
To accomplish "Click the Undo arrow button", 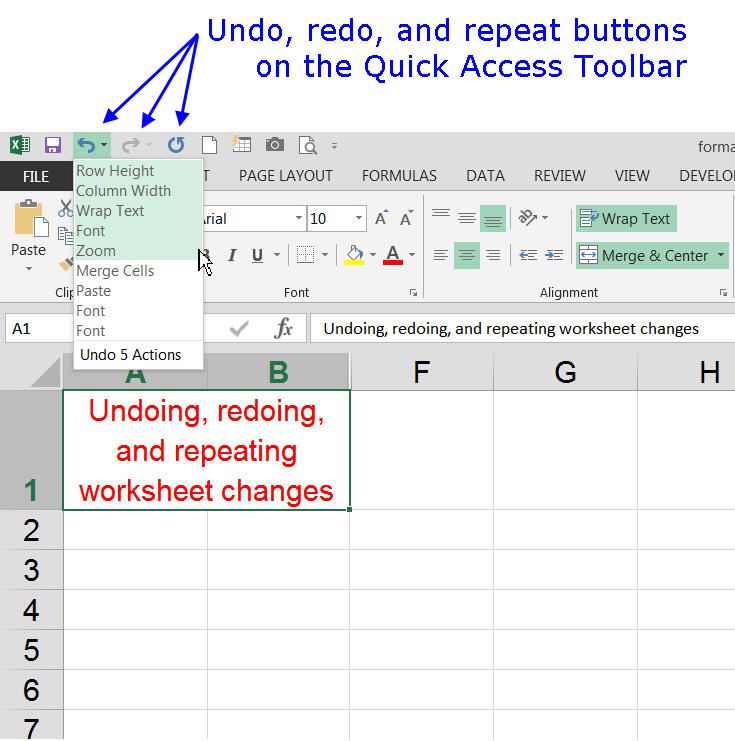I will (86, 145).
